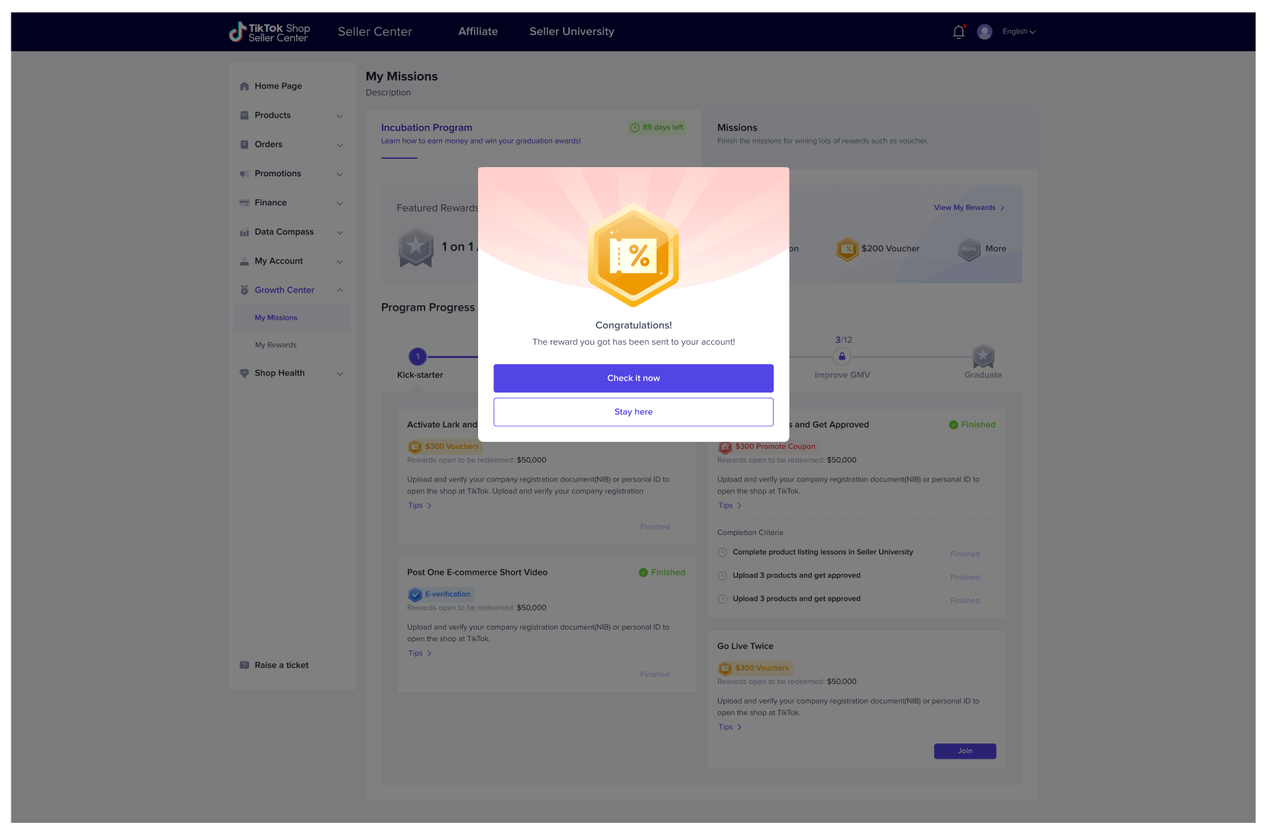Click Join on Go Live Twice mission

(965, 751)
